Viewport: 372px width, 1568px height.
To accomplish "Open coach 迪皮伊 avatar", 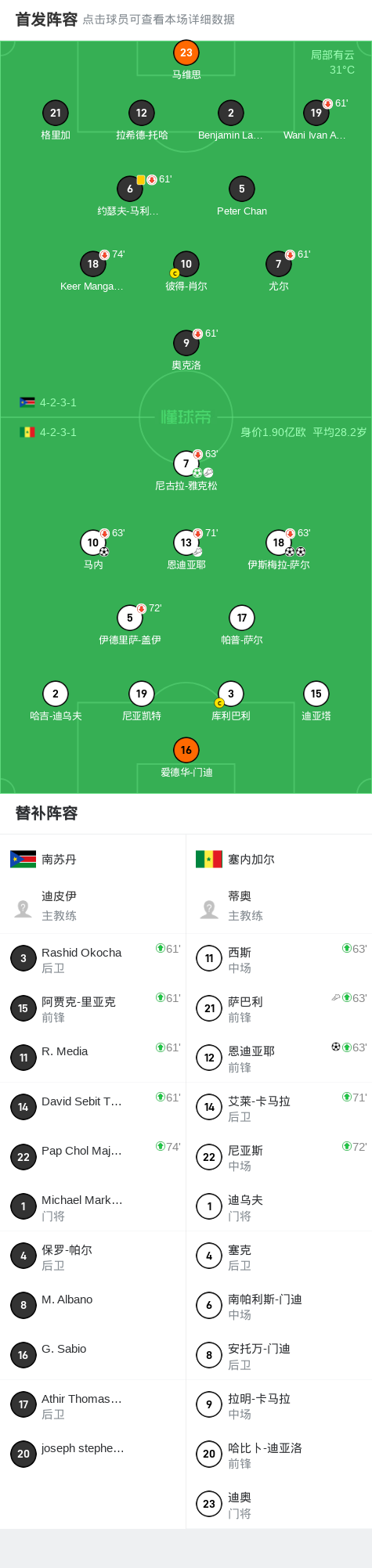I will [23, 909].
